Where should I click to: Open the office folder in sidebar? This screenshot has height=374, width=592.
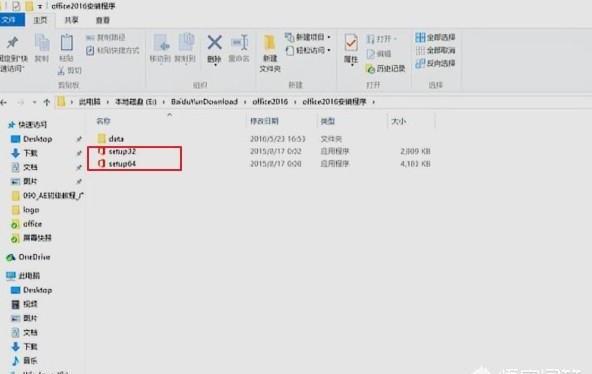coord(32,224)
